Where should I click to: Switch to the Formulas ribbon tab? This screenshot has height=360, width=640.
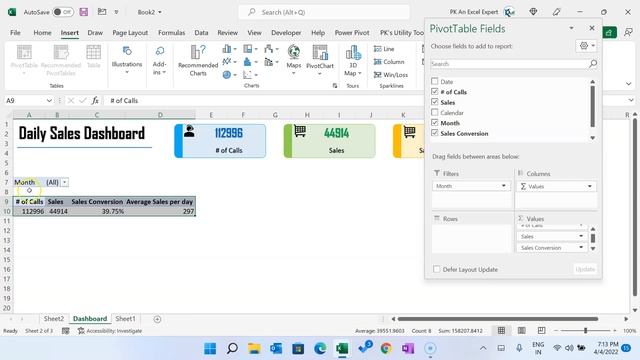click(171, 33)
